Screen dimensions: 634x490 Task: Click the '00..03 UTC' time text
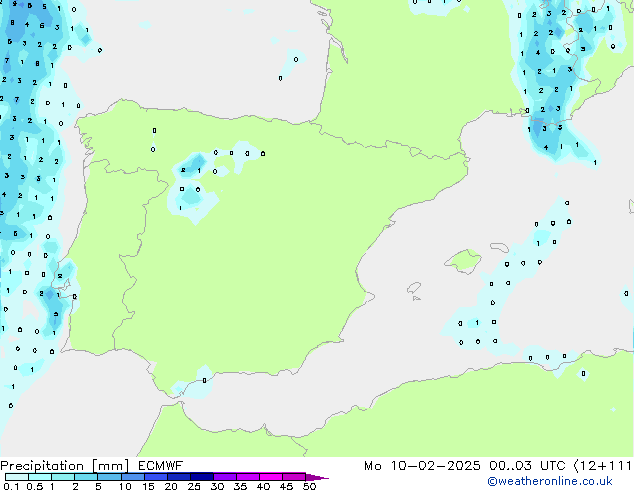tap(527, 466)
